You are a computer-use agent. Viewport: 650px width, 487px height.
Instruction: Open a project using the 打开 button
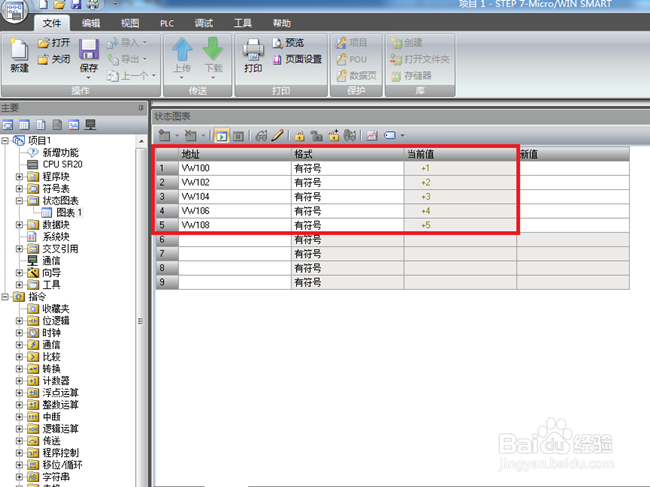(x=54, y=43)
